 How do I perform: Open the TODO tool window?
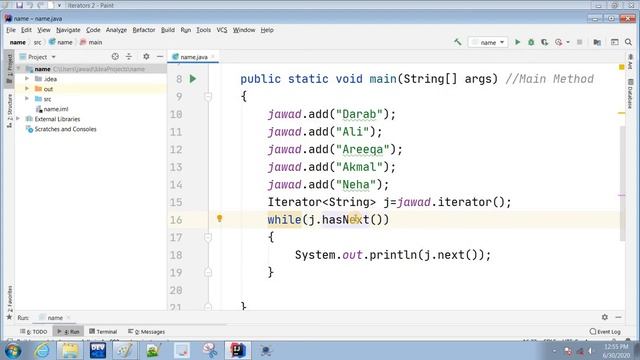coord(33,331)
